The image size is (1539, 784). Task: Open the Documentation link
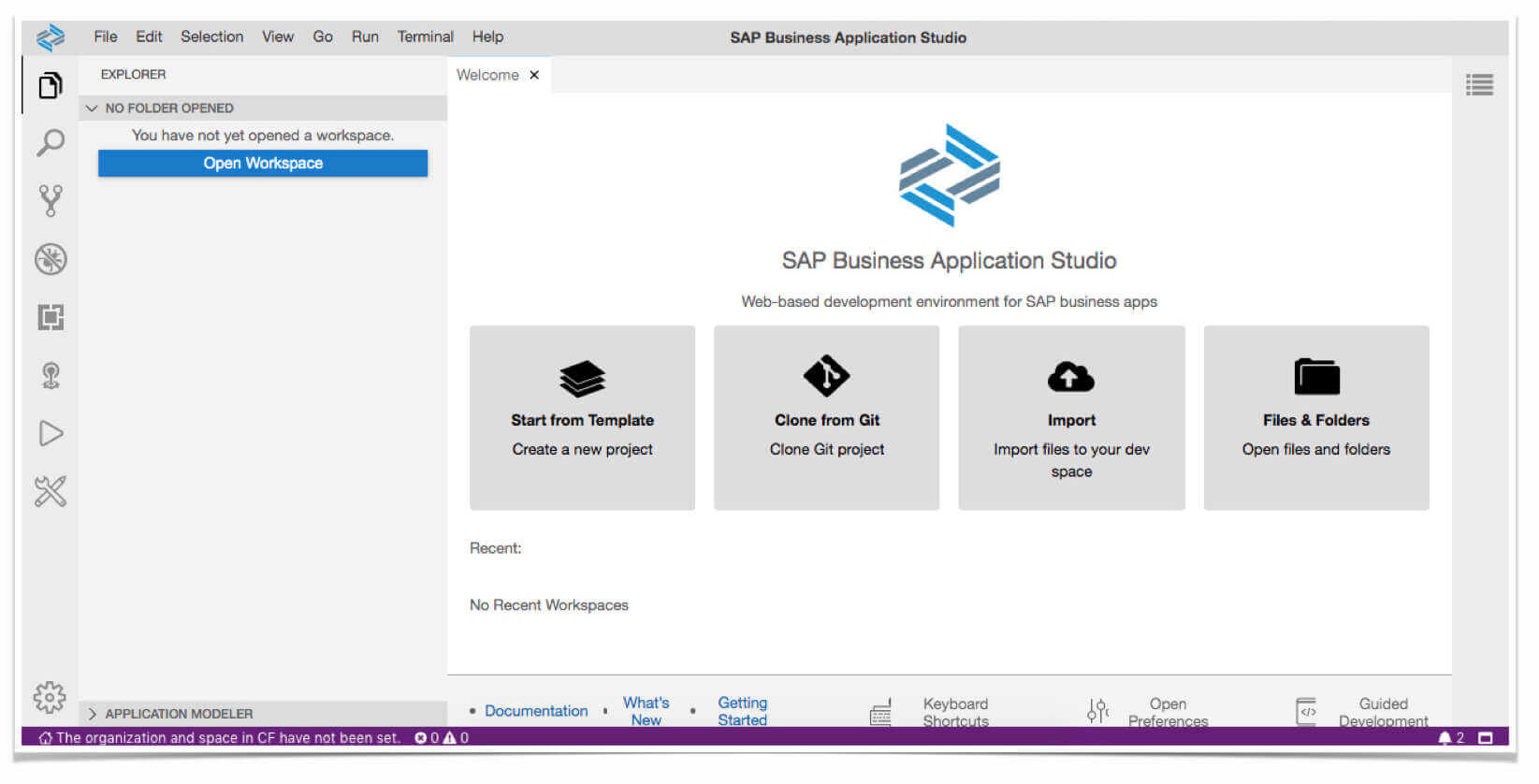tap(536, 711)
